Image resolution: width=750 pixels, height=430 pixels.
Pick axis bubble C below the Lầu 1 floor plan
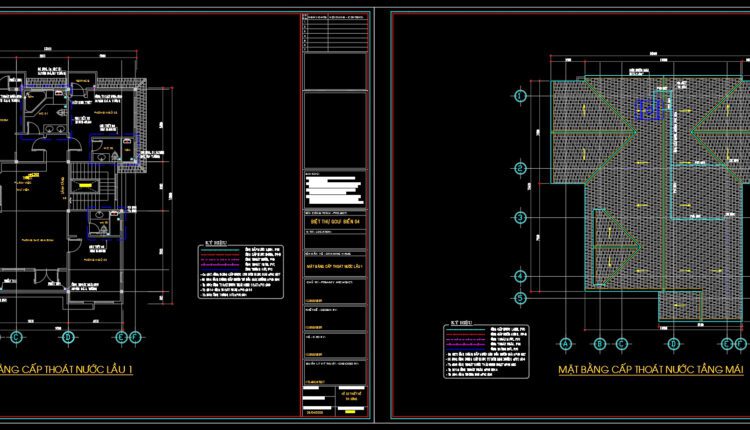16,337
